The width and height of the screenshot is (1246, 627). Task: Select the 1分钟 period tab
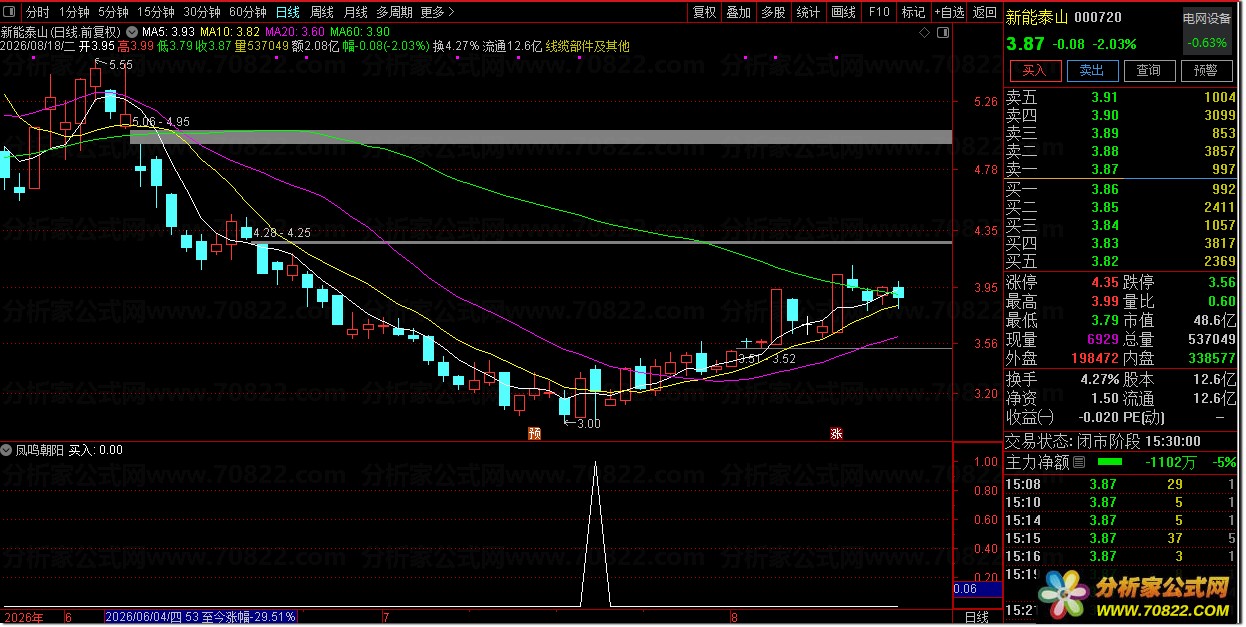[74, 12]
